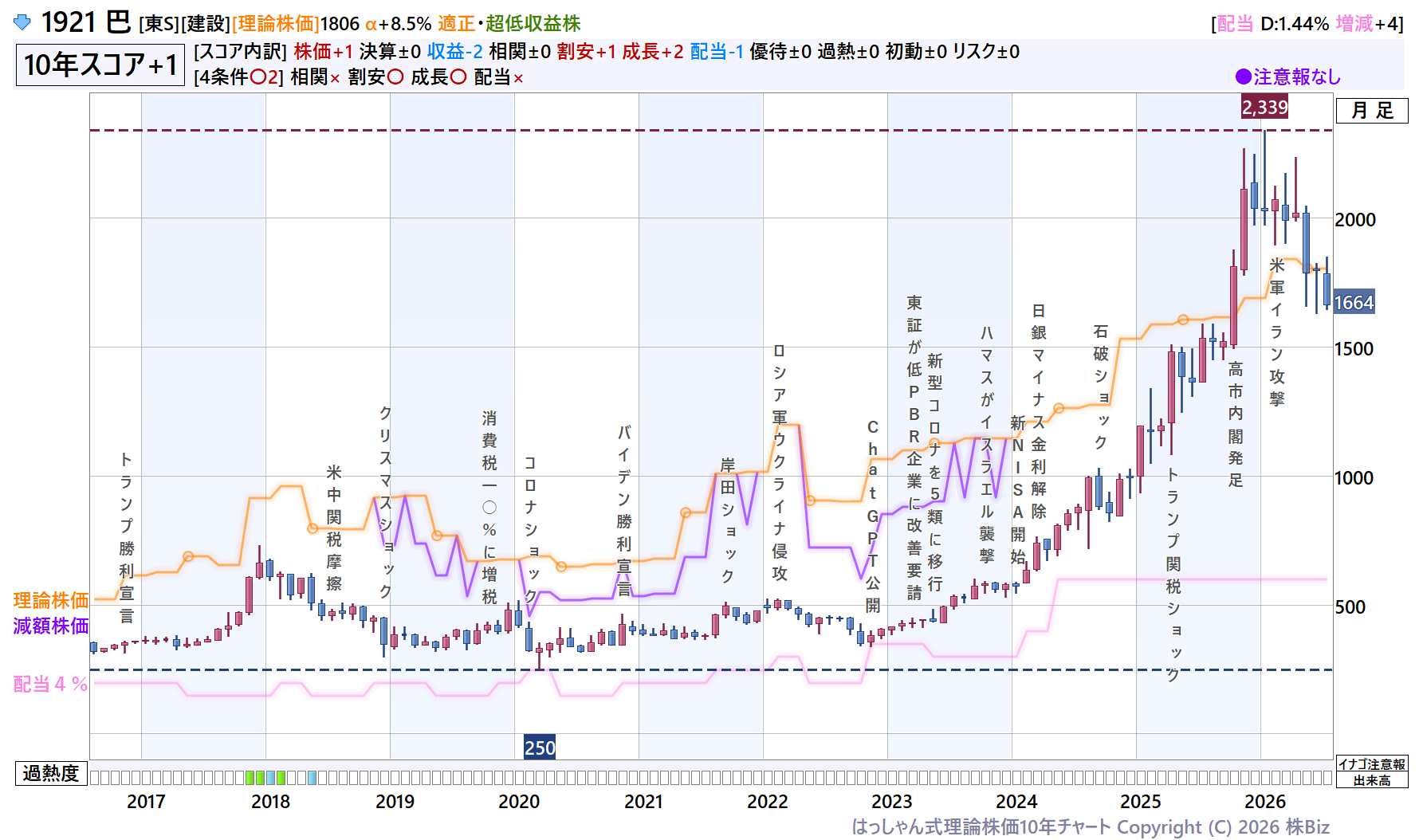Click the 2020 year axis label
The width and height of the screenshot is (1419, 840).
coord(520,802)
